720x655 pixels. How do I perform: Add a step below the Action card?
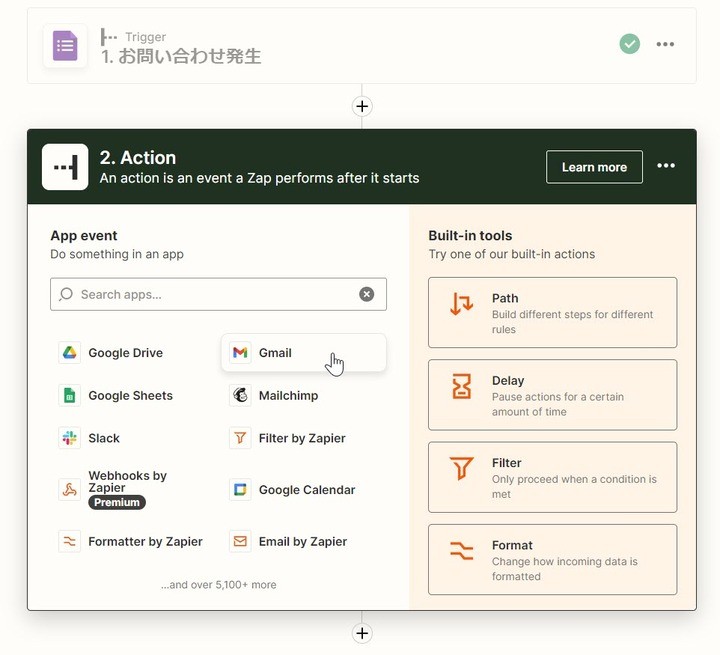click(x=362, y=633)
